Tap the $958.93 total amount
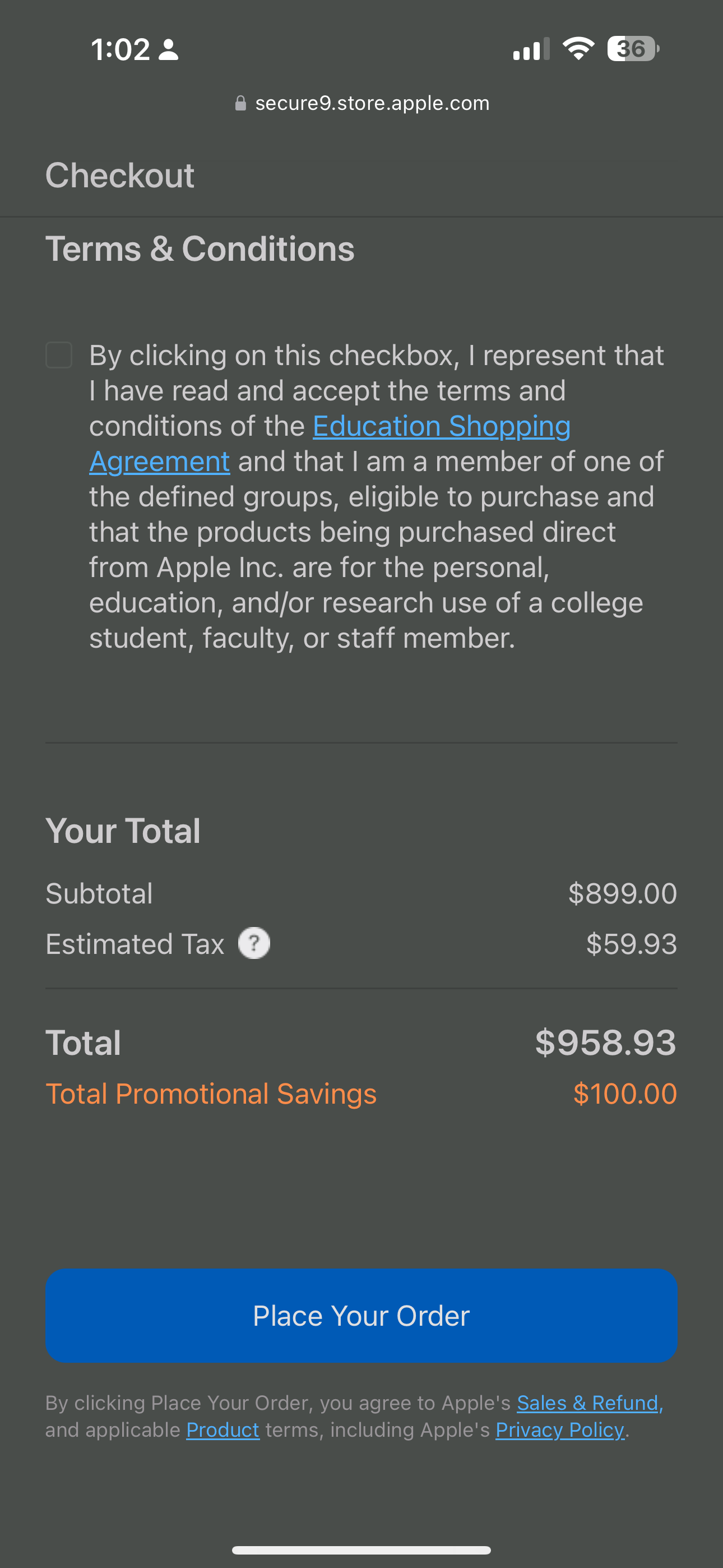 [x=605, y=1042]
